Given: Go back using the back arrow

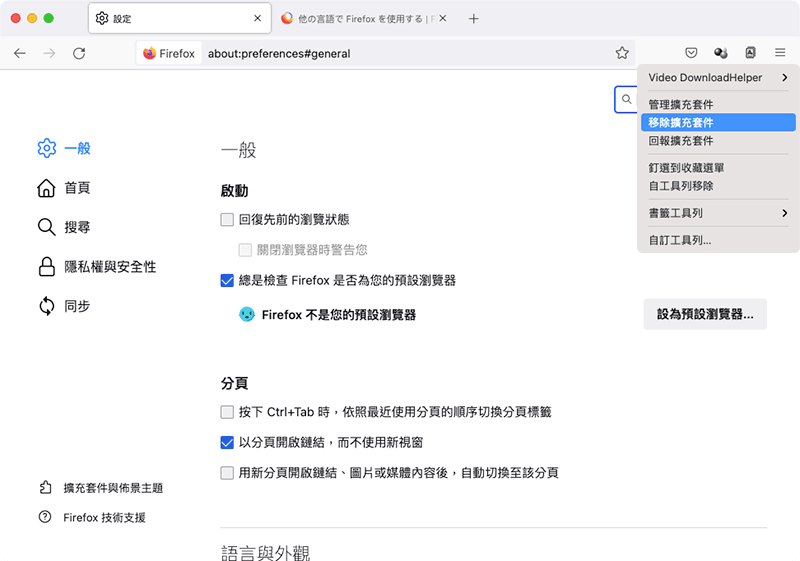Looking at the screenshot, I should (20, 53).
